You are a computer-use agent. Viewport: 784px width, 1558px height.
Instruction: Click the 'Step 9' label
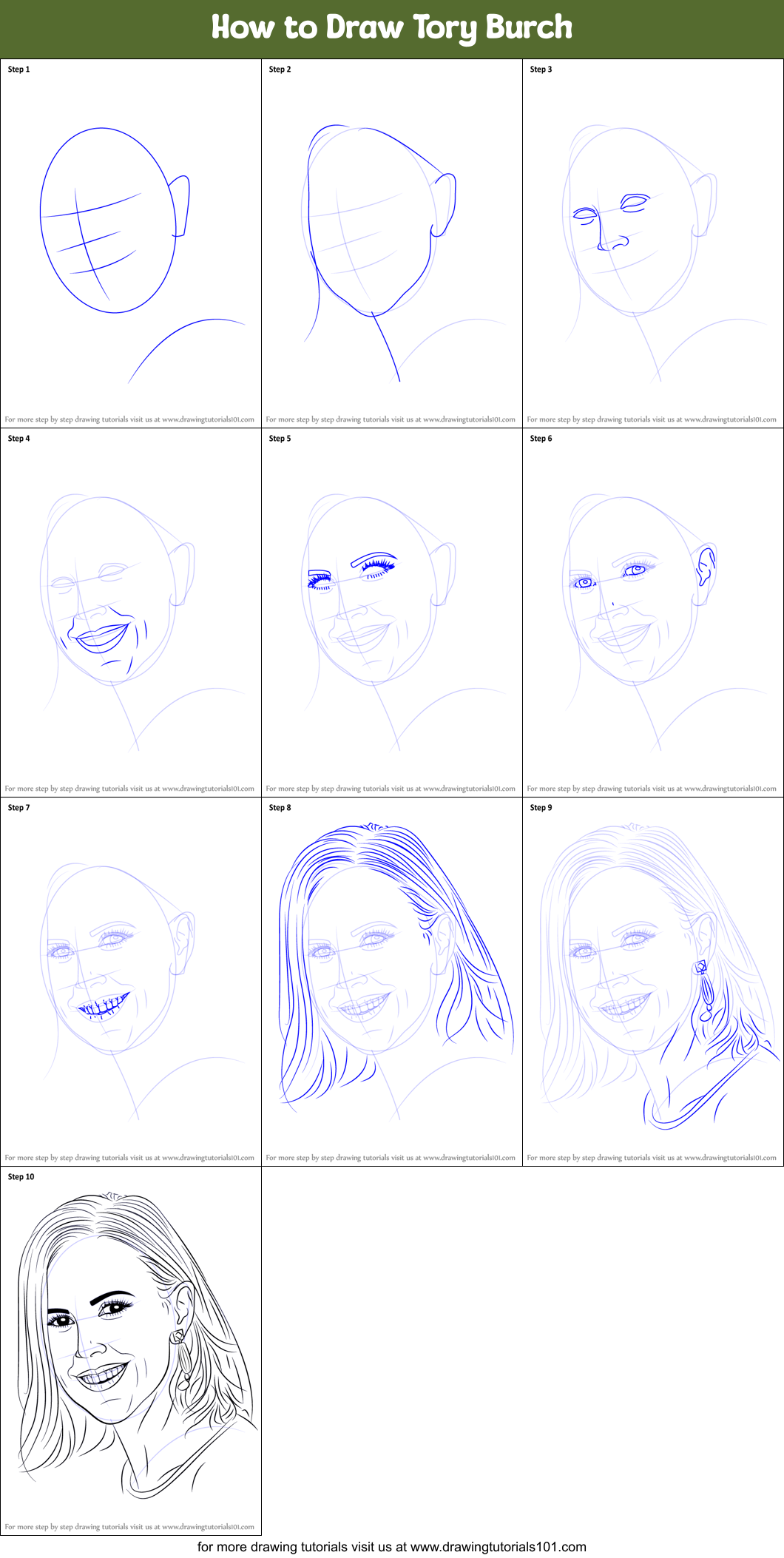pos(541,808)
